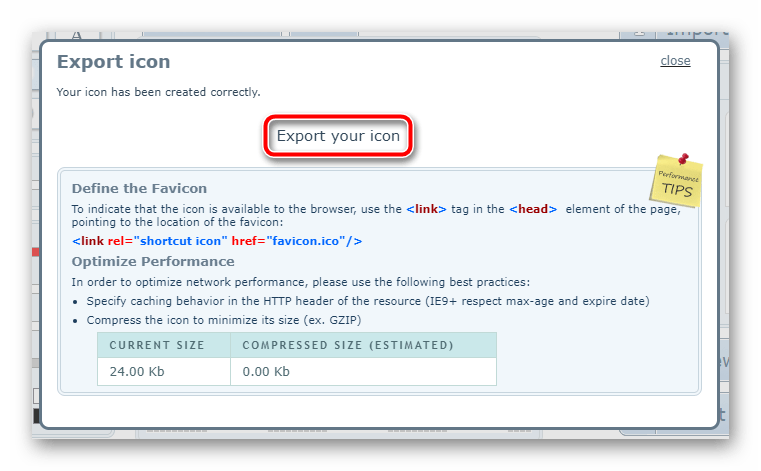Screen dimensions: 761x471
Task: Click the blue <link> tag text
Action: (426, 208)
